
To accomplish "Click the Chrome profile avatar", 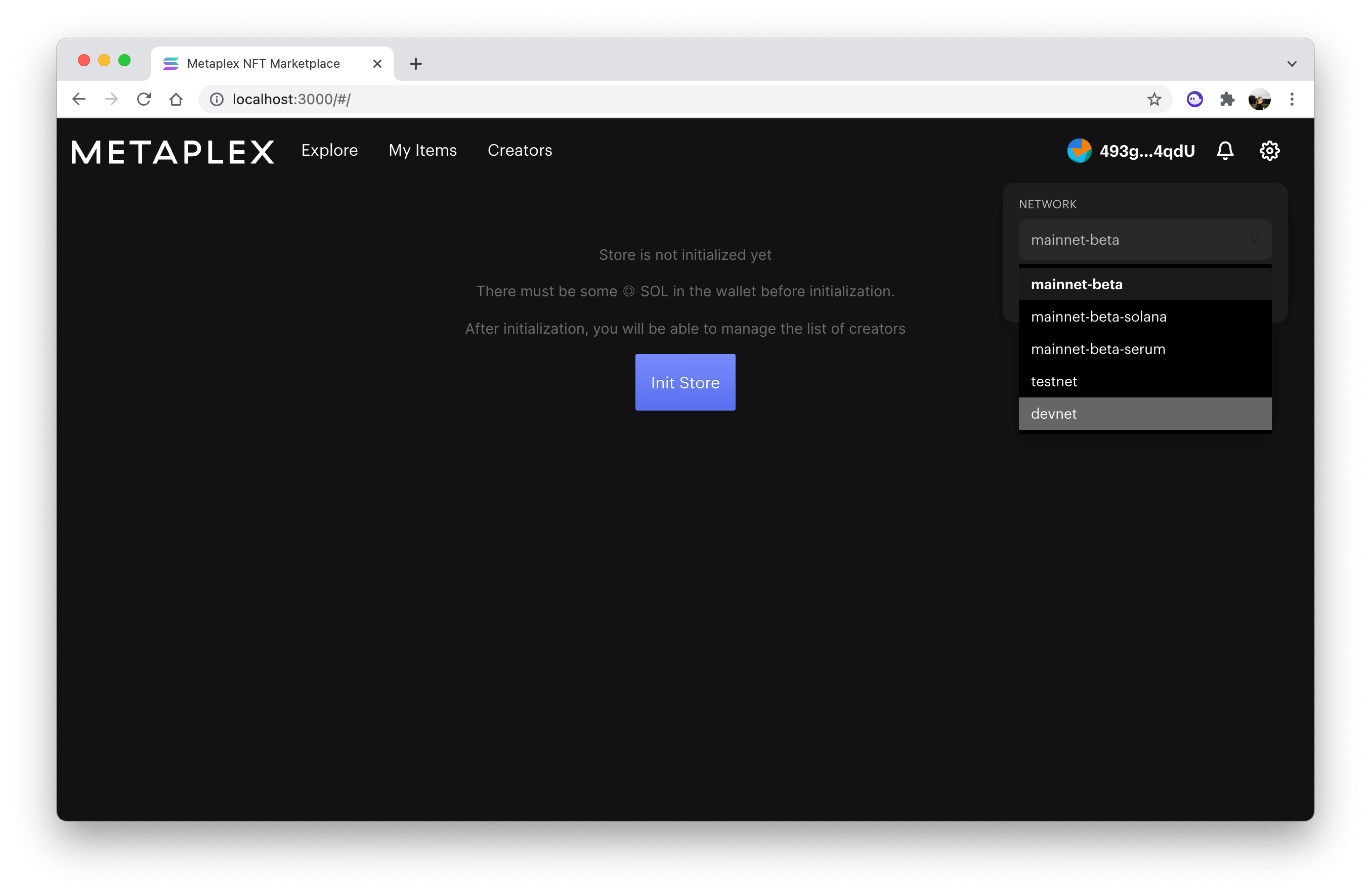I will (x=1259, y=99).
